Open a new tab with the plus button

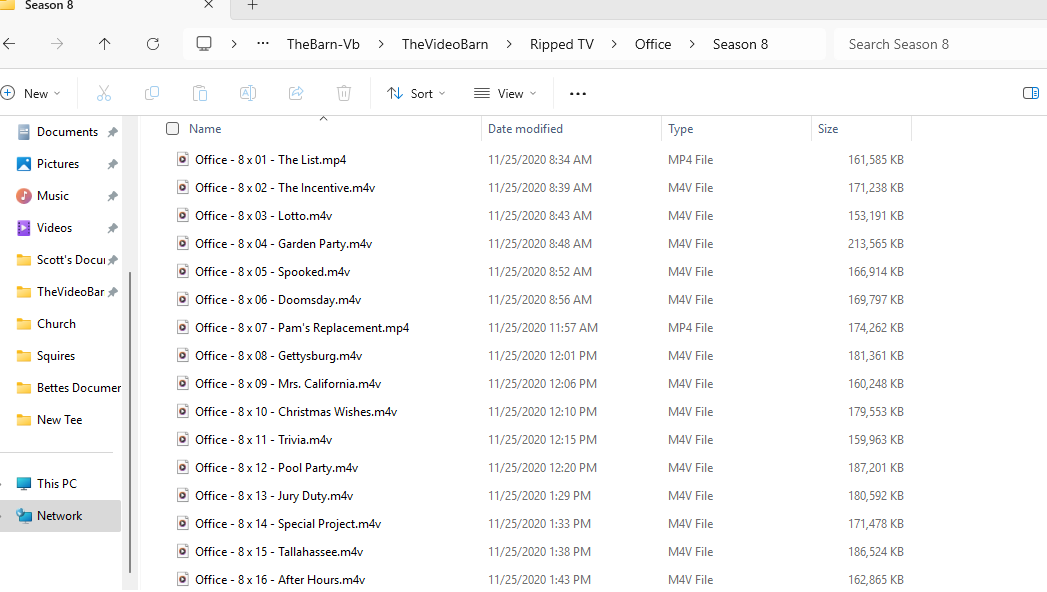point(252,5)
